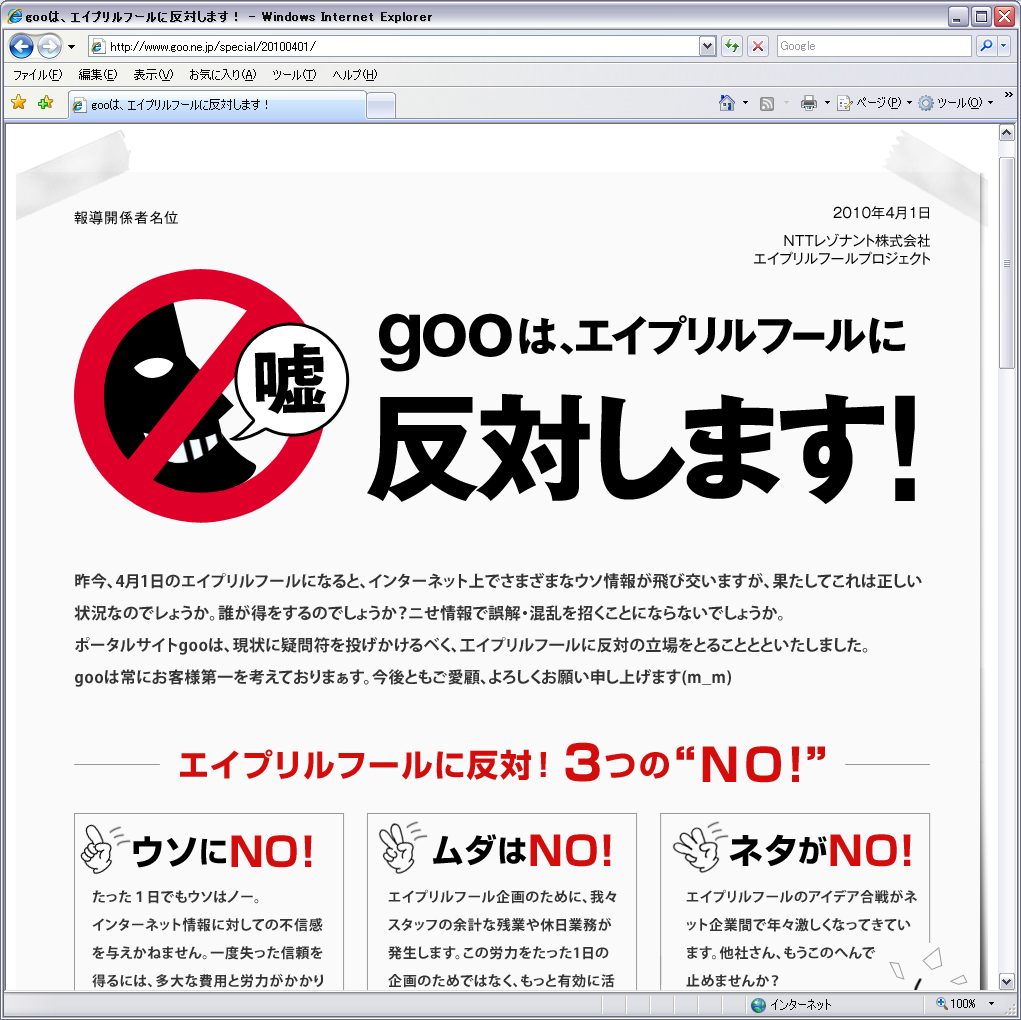Expand the feeds dropdown arrow
Image resolution: width=1021 pixels, height=1020 pixels.
(787, 103)
